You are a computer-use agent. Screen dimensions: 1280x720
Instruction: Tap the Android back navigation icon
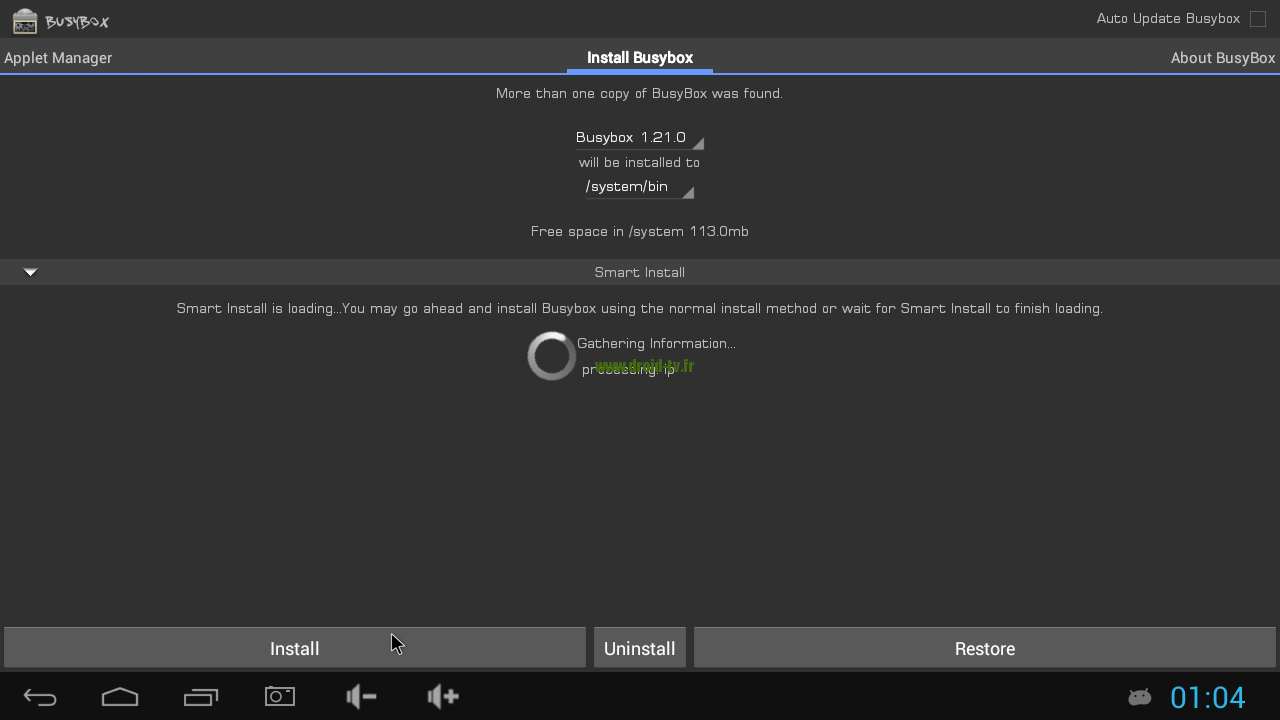coord(40,697)
